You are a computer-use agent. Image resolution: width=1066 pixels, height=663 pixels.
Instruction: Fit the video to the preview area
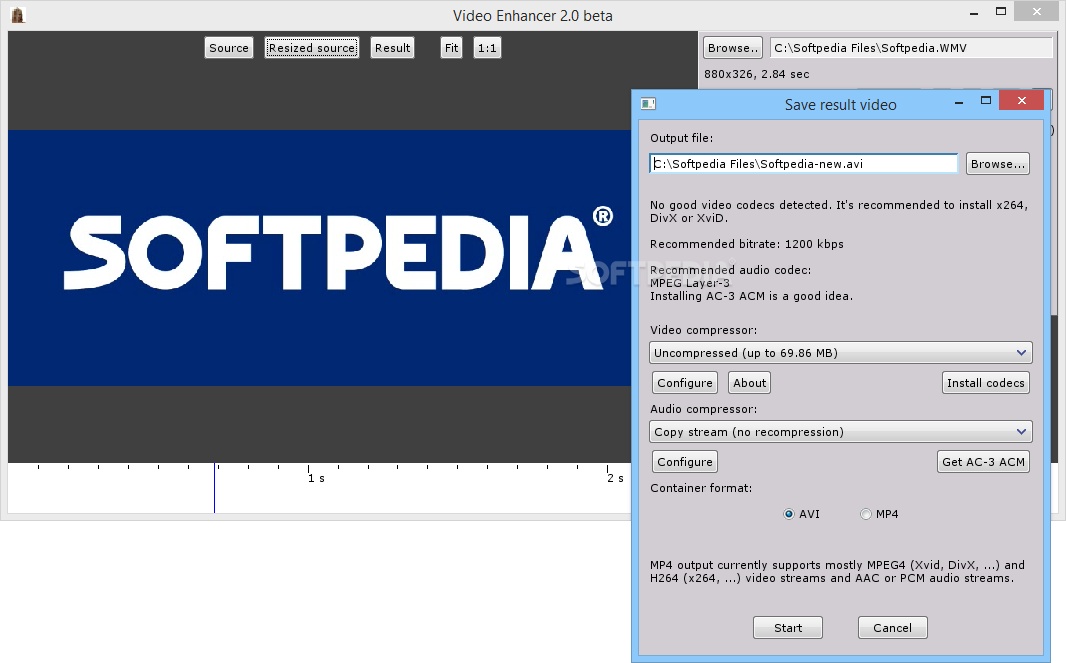pos(451,48)
